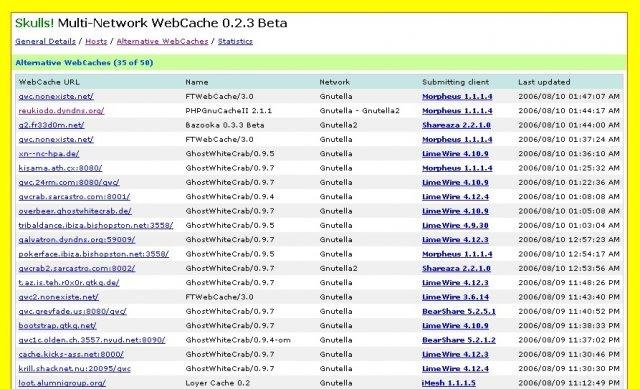The height and width of the screenshot is (389, 640).
Task: Open the Statistics page link
Action: click(235, 42)
